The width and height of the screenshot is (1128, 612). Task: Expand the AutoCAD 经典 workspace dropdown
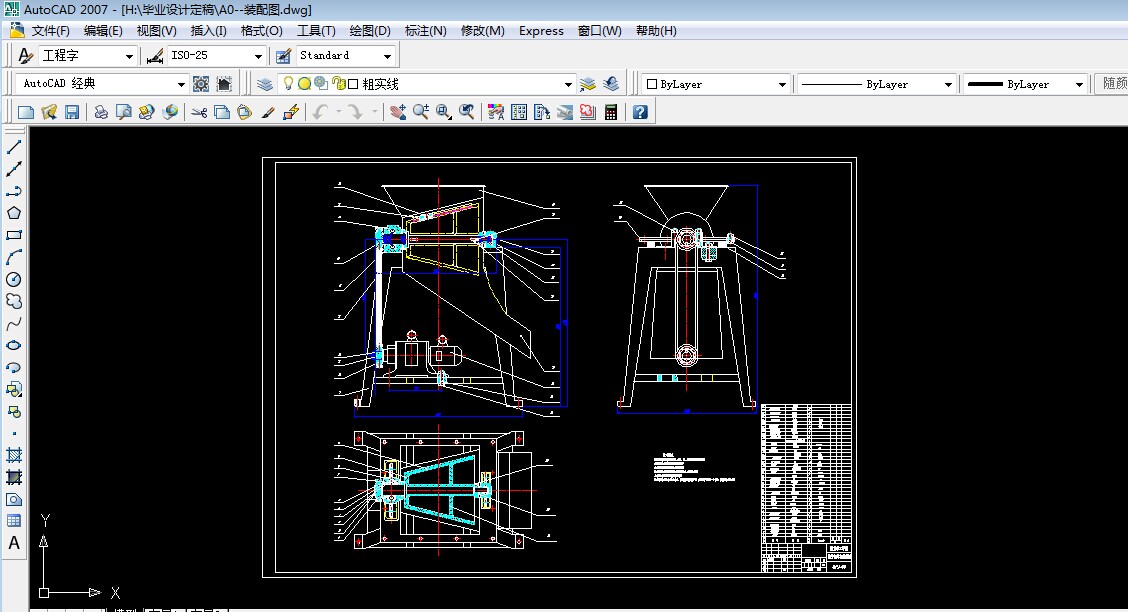[181, 84]
